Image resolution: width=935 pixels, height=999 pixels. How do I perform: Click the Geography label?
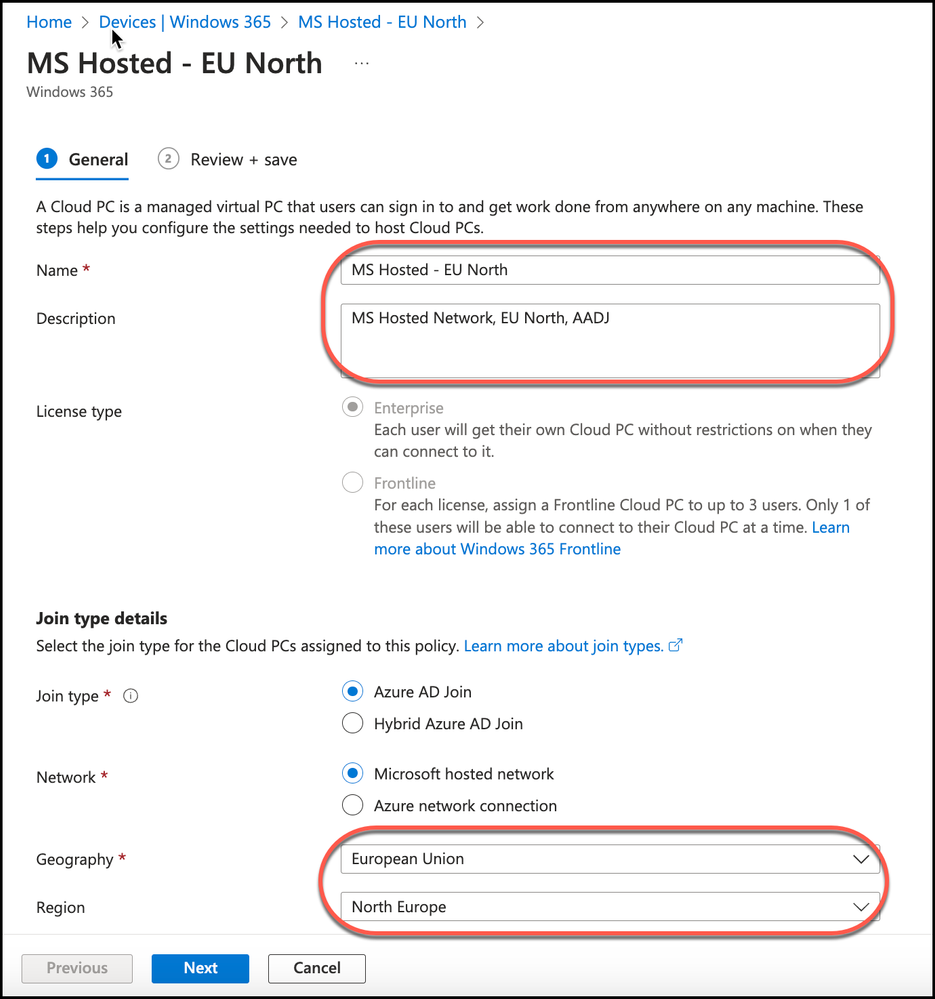(75, 859)
